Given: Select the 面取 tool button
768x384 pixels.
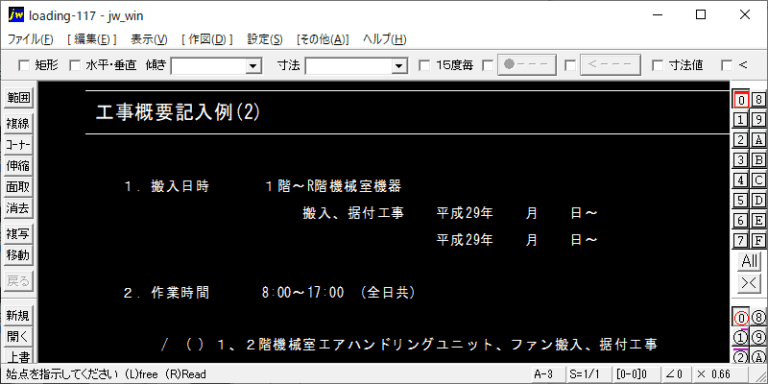Looking at the screenshot, I should tap(18, 187).
